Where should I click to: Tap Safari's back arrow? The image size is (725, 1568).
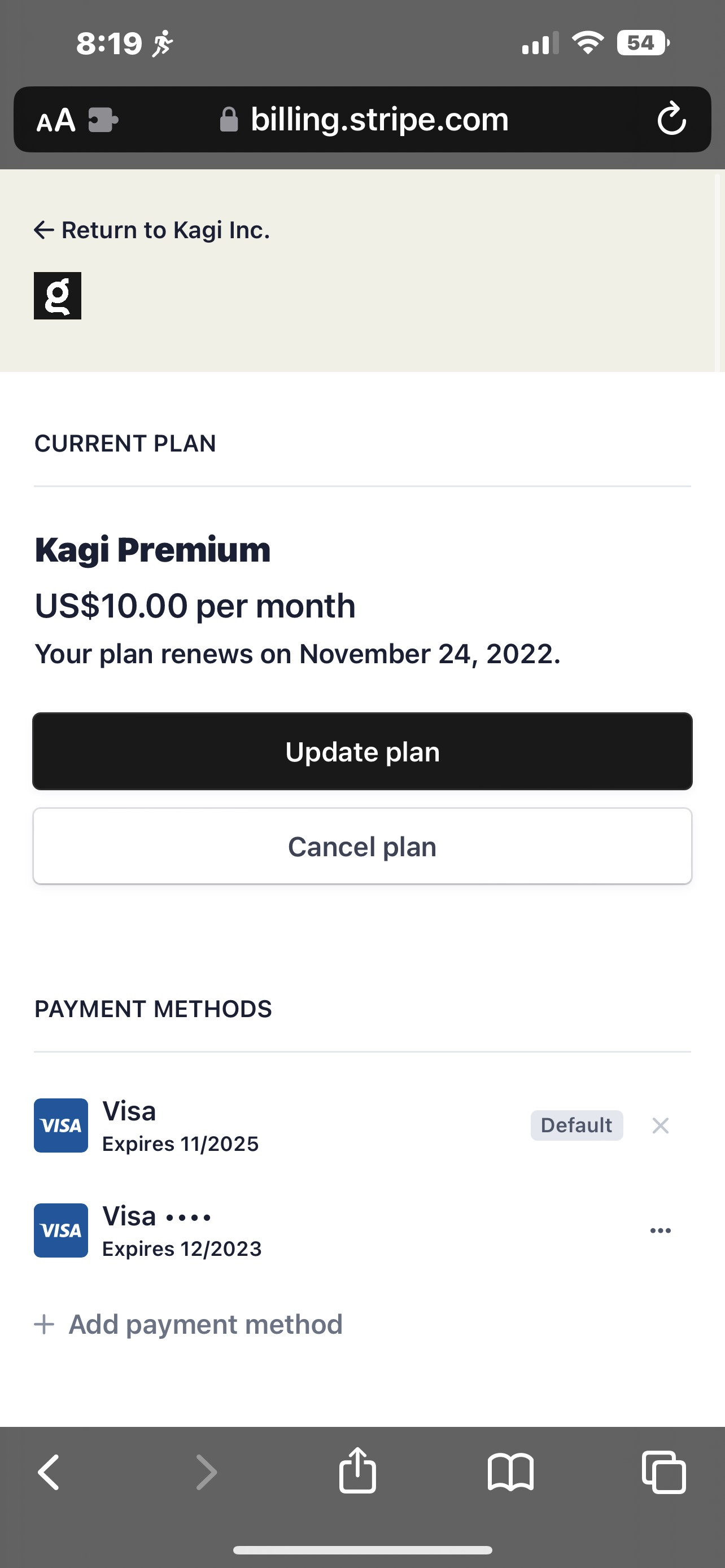(49, 1473)
